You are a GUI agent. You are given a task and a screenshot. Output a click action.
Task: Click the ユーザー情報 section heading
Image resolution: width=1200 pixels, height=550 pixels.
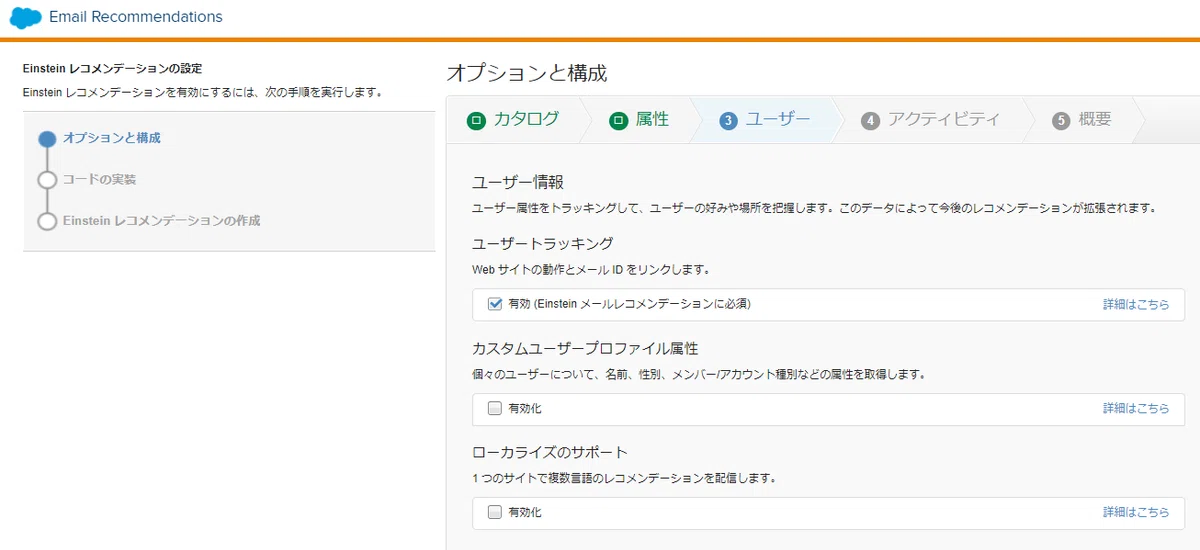(518, 182)
